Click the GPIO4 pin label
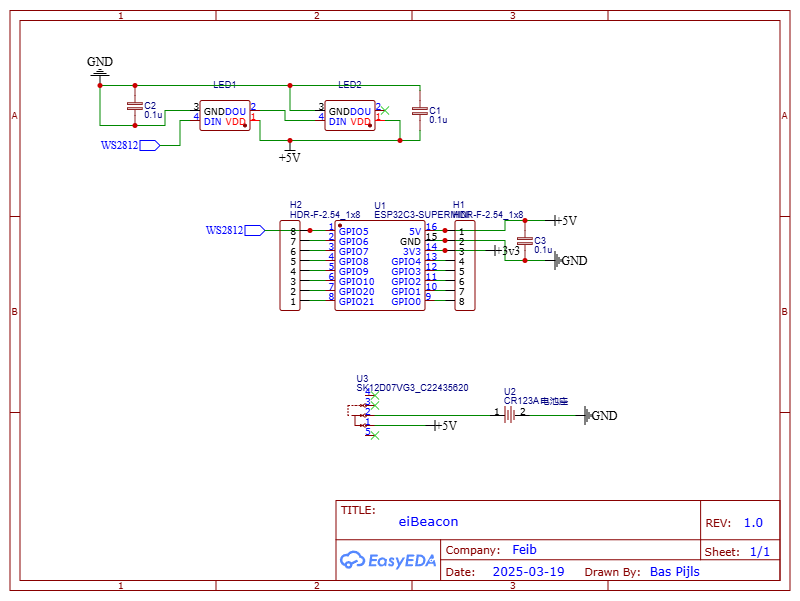800x601 pixels. click(406, 262)
